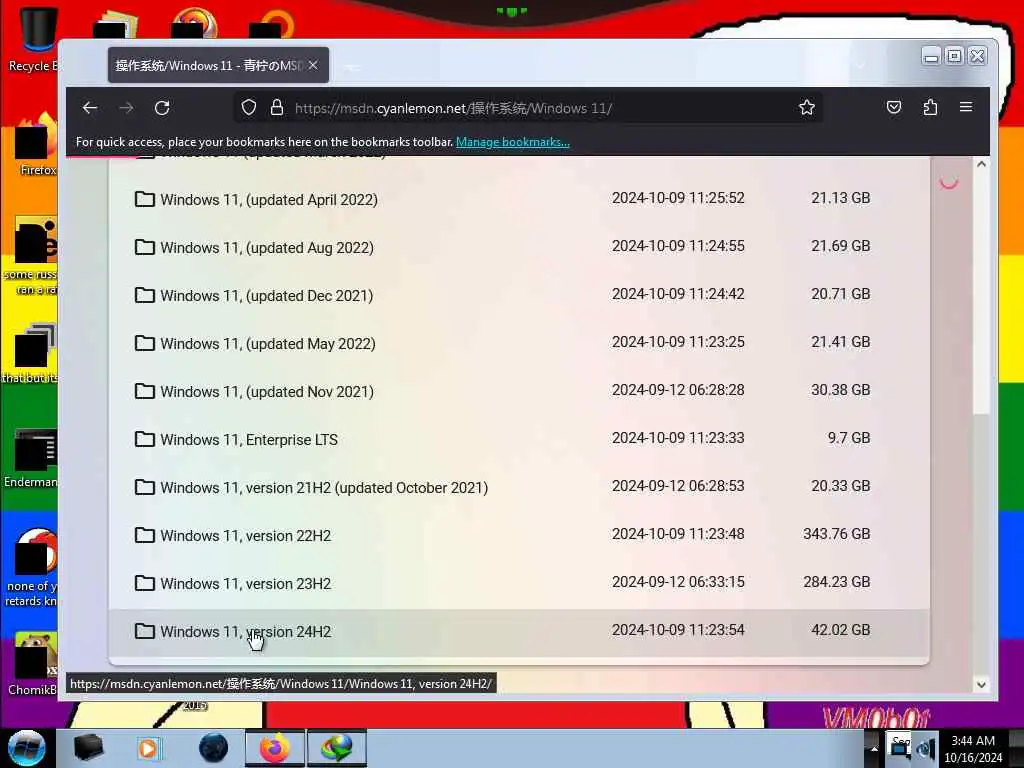View site security padlock info
The image size is (1024, 768).
(277, 107)
